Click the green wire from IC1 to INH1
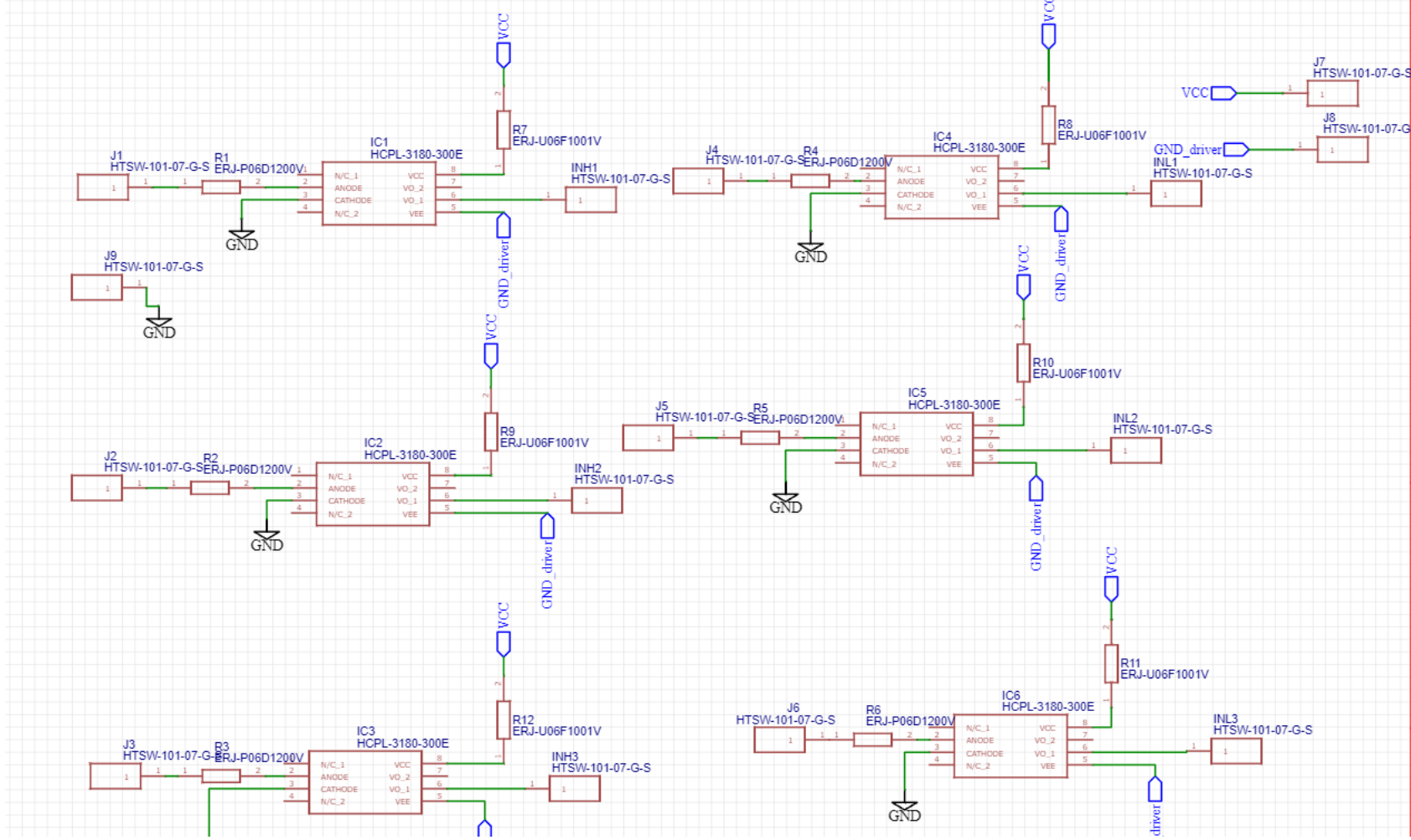The width and height of the screenshot is (1411, 840). click(x=503, y=200)
